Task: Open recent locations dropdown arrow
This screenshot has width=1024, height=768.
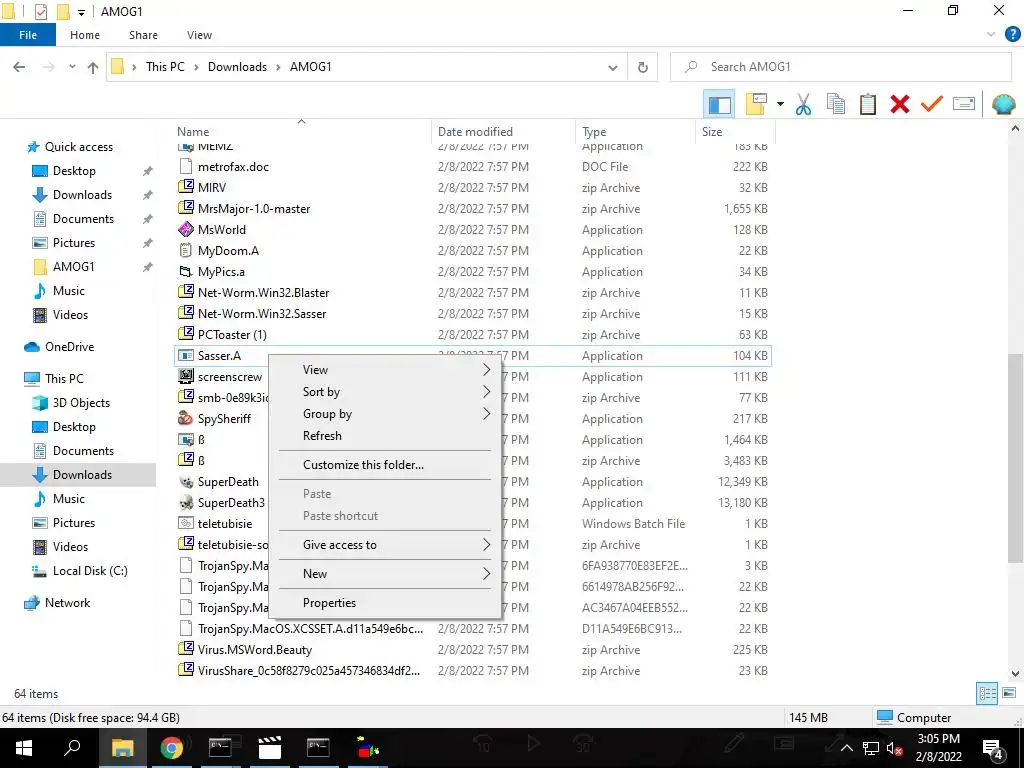Action: click(72, 67)
